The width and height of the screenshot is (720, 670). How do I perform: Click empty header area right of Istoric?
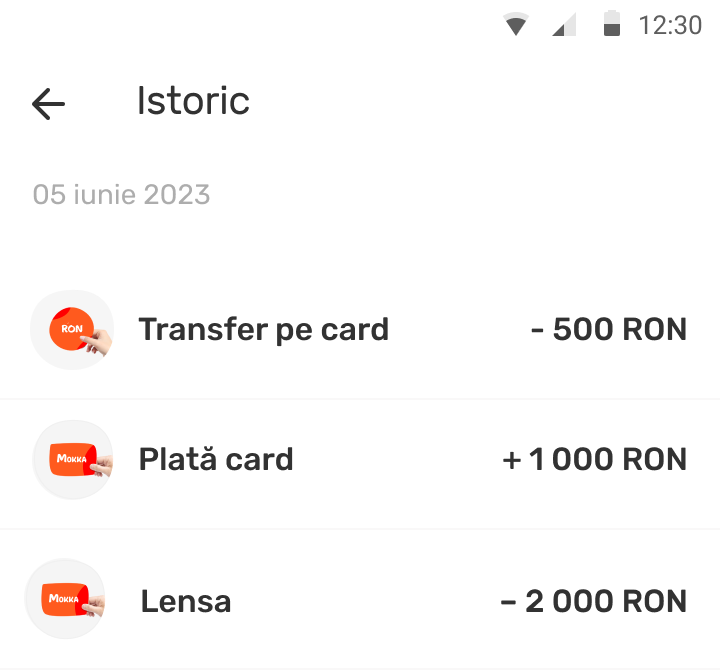coord(480,102)
